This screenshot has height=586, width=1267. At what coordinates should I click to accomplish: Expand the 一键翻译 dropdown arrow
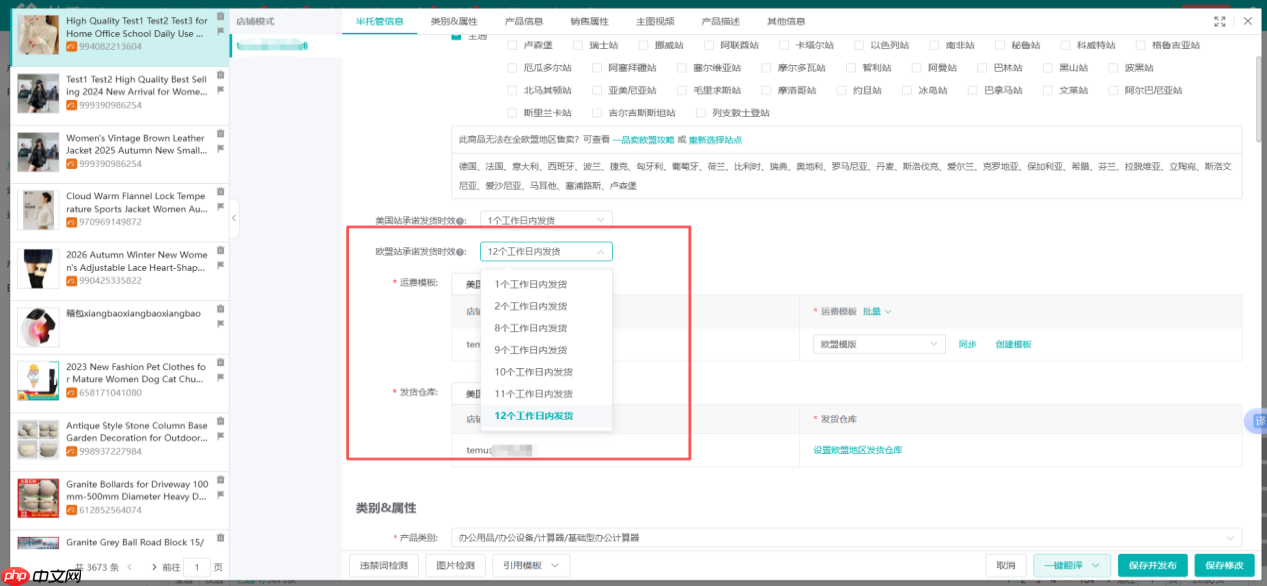click(x=1096, y=565)
